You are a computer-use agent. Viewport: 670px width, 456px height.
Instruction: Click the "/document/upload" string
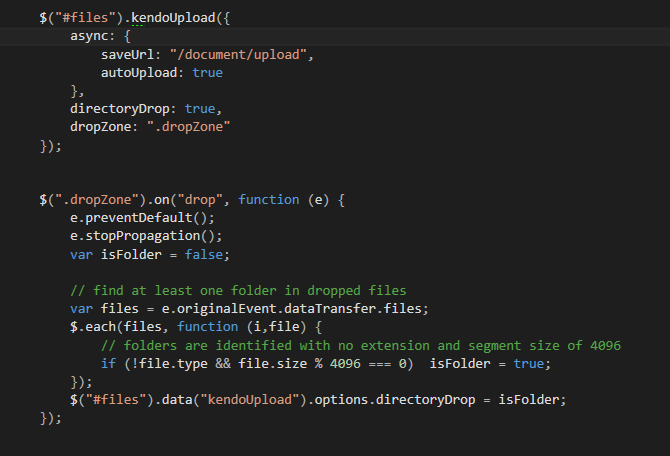(238, 55)
